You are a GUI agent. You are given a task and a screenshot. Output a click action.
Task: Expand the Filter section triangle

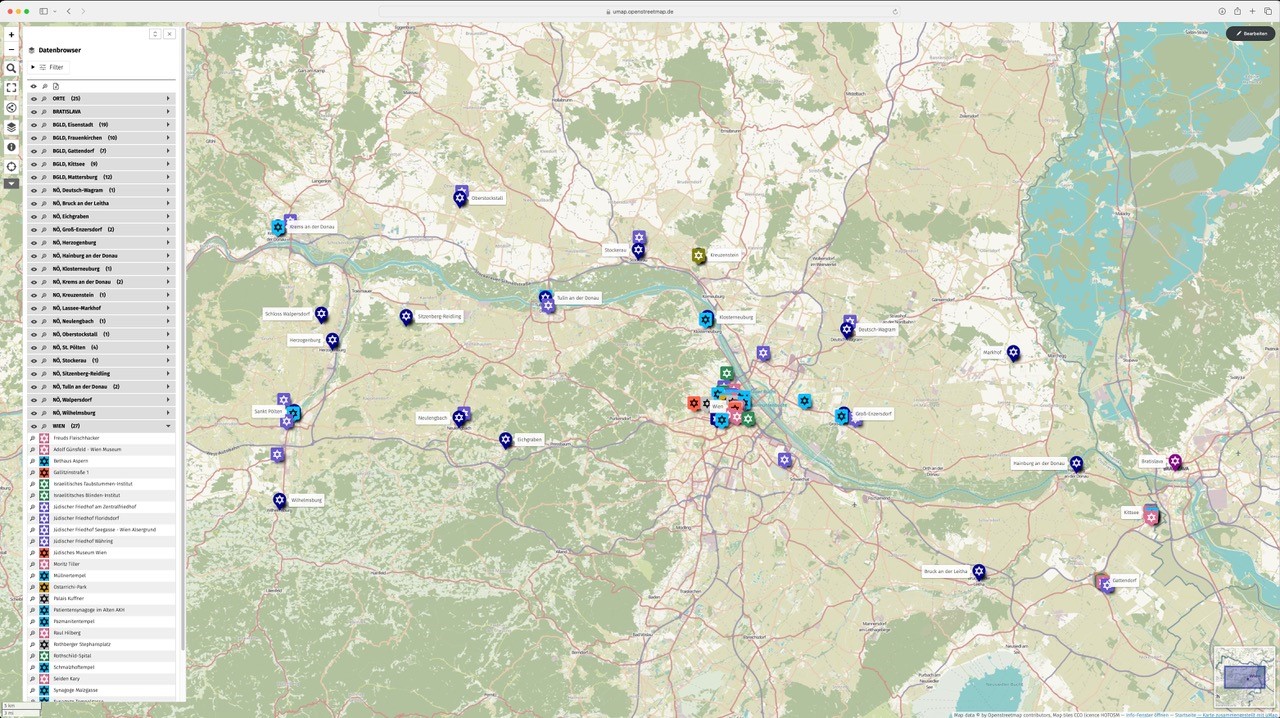click(33, 67)
